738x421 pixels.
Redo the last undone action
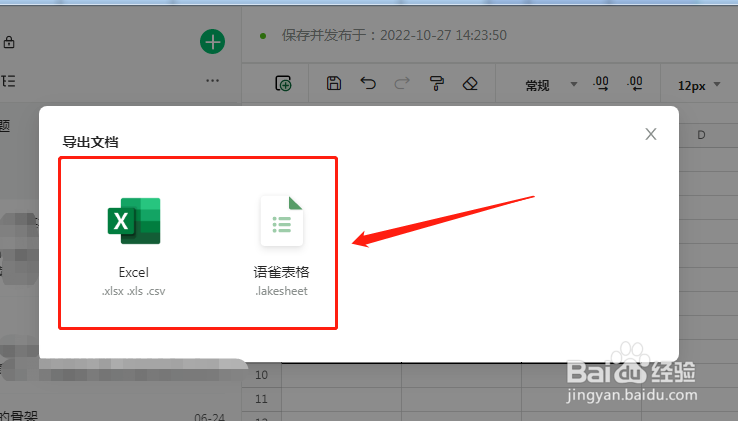tap(401, 83)
